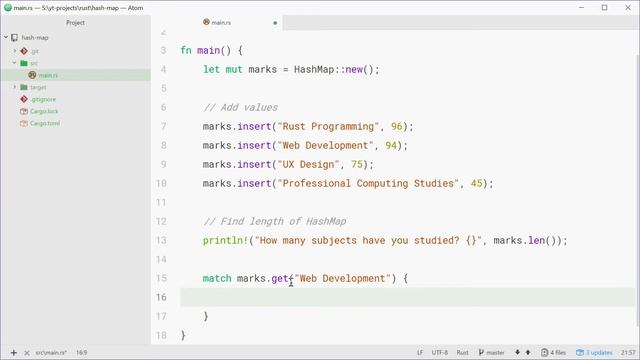Change encoding via UTF-8 selector
The width and height of the screenshot is (640, 360).
pos(440,353)
